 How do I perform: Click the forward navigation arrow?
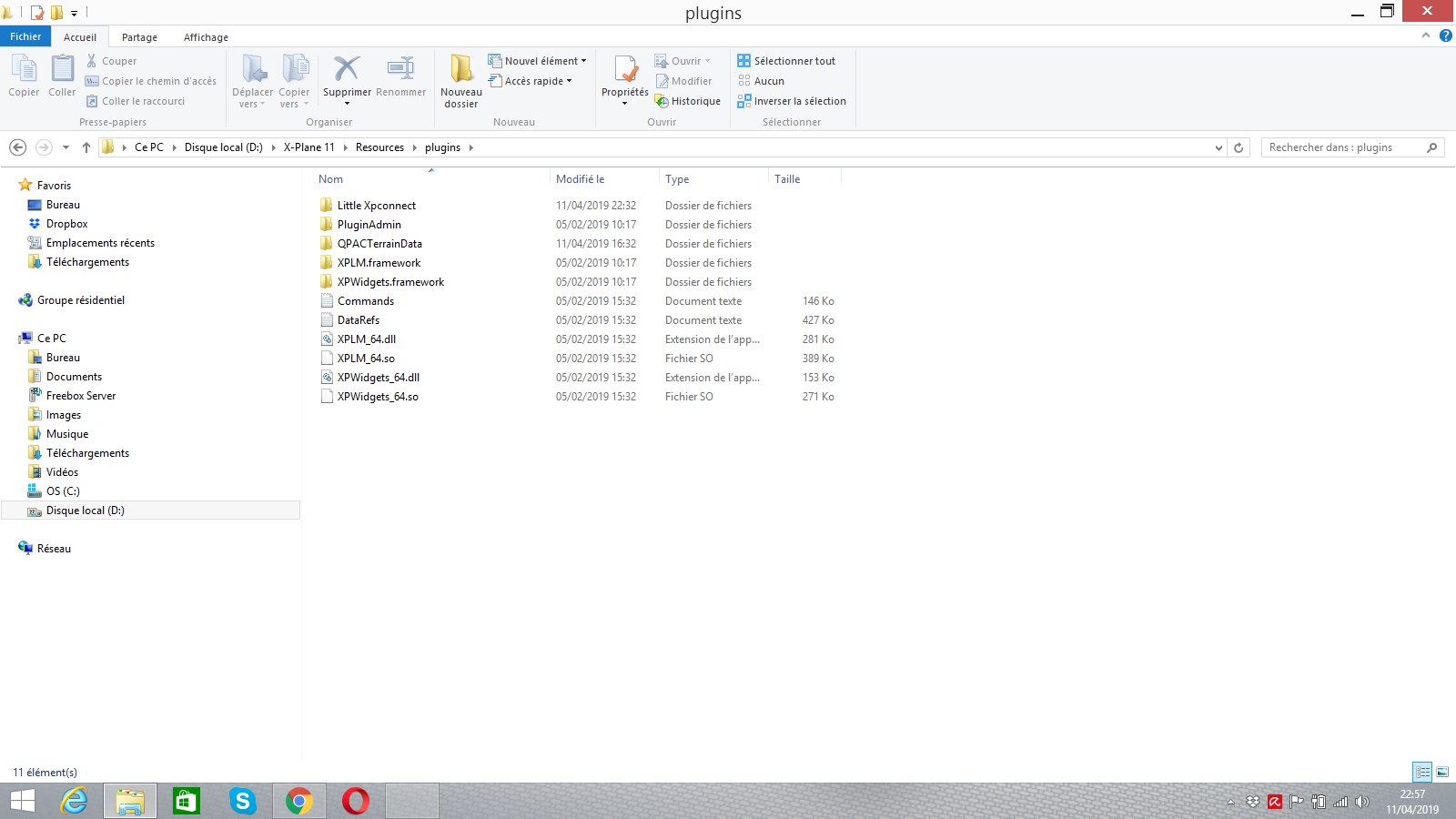tap(43, 147)
